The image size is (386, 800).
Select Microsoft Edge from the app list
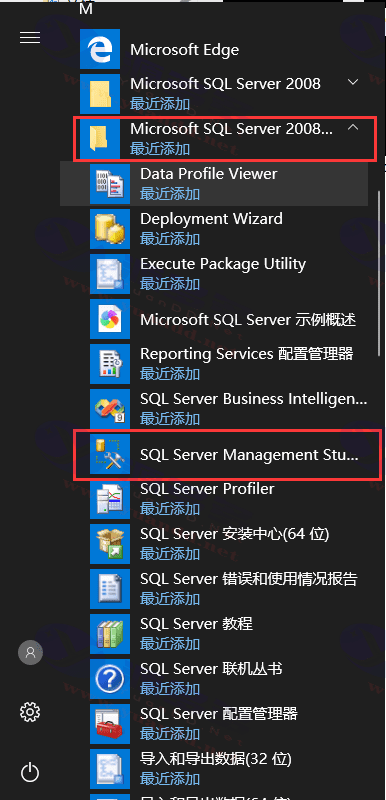click(223, 49)
